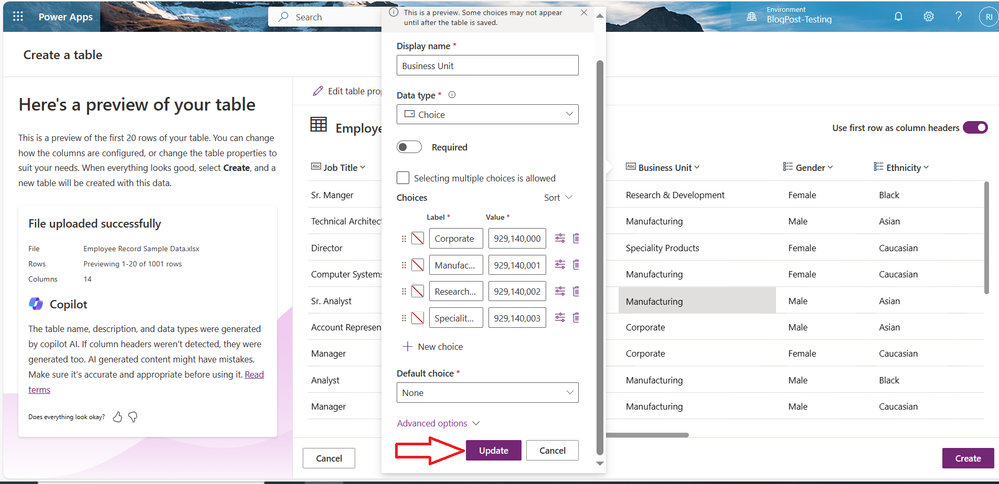Click the Power Apps title

65,17
